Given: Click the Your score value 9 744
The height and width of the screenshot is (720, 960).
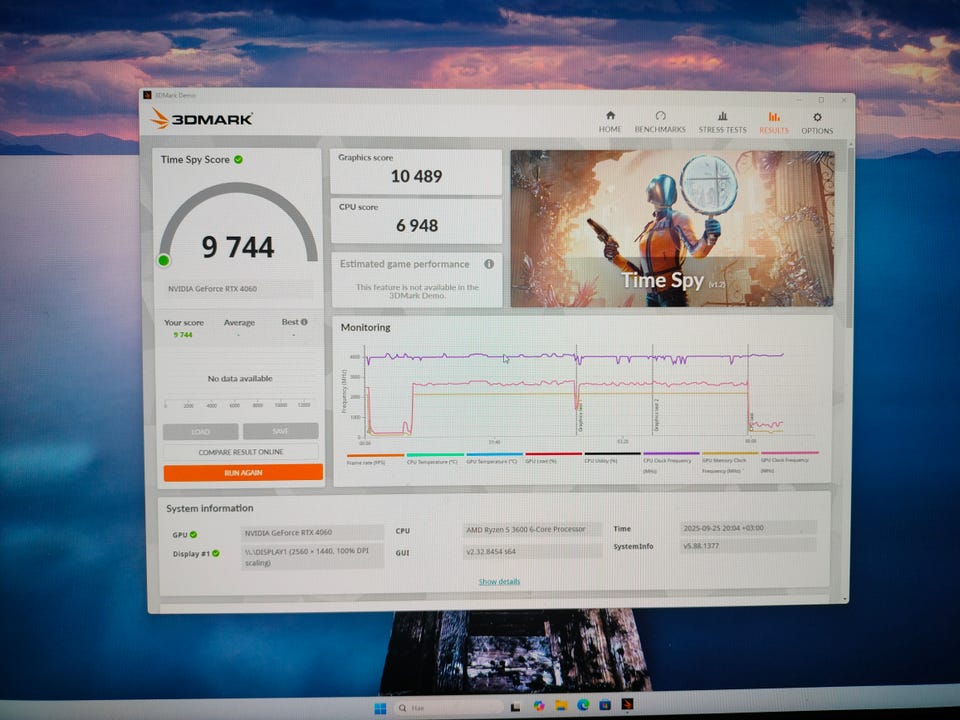Looking at the screenshot, I should tap(182, 335).
